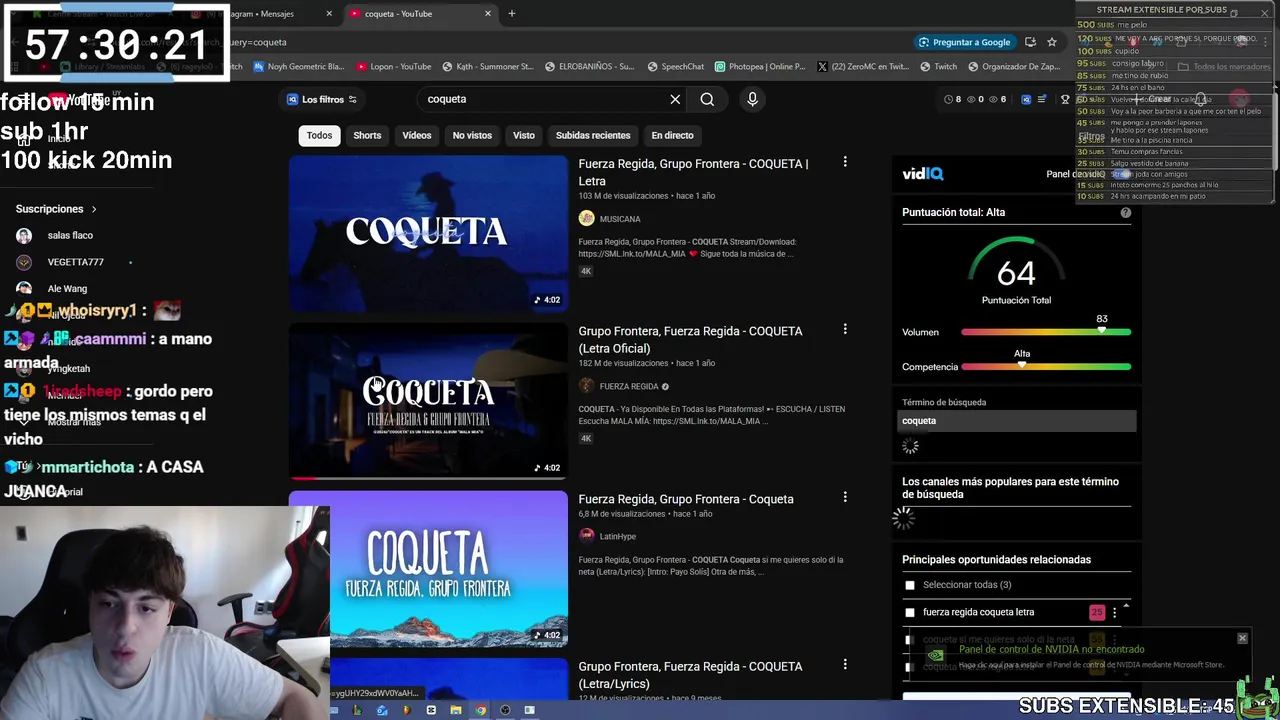Click the Volumen slider marker at 83
Screen dimensions: 1280x720
coord(1102,331)
